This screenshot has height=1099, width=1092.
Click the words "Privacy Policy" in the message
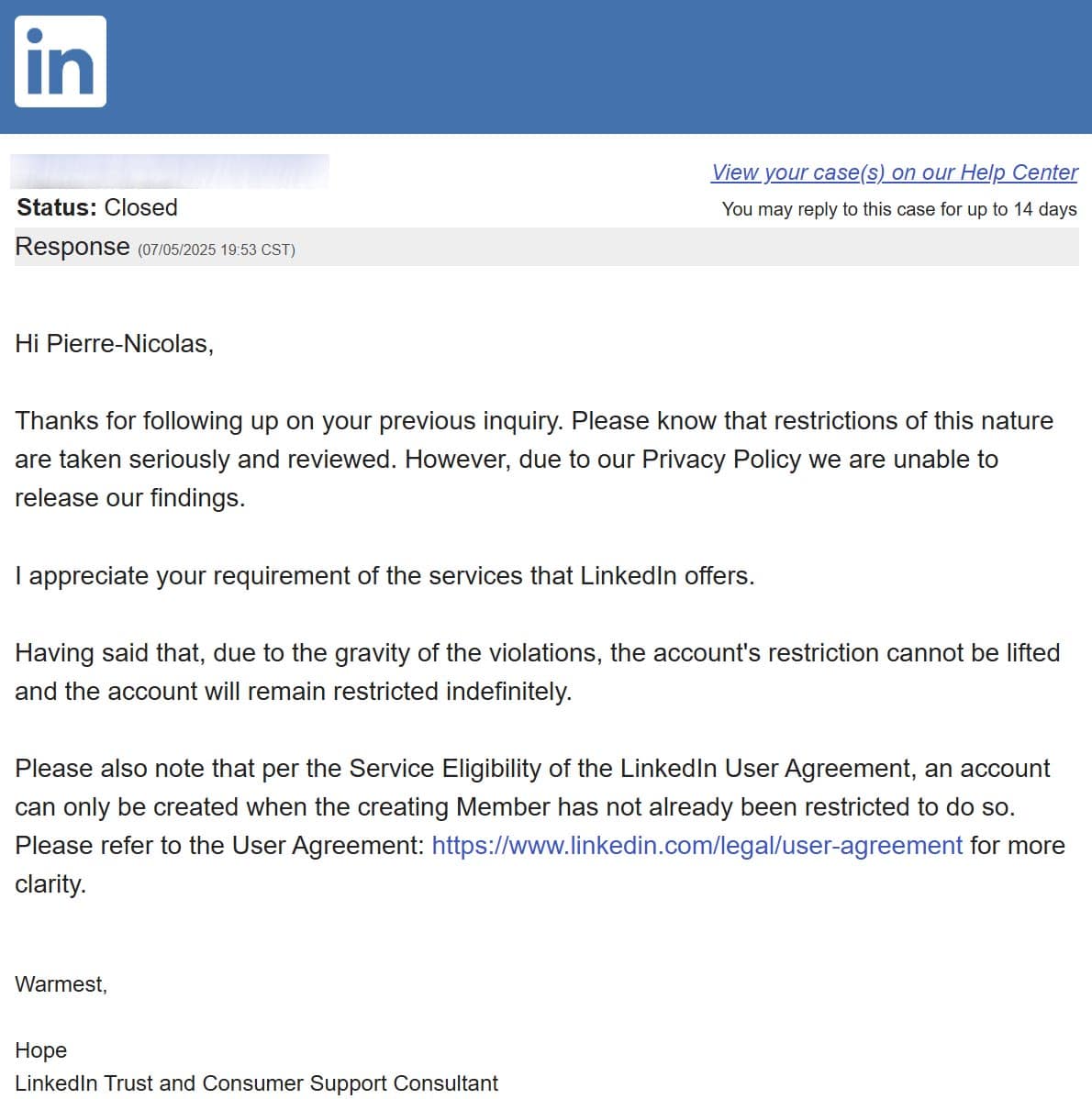point(721,460)
